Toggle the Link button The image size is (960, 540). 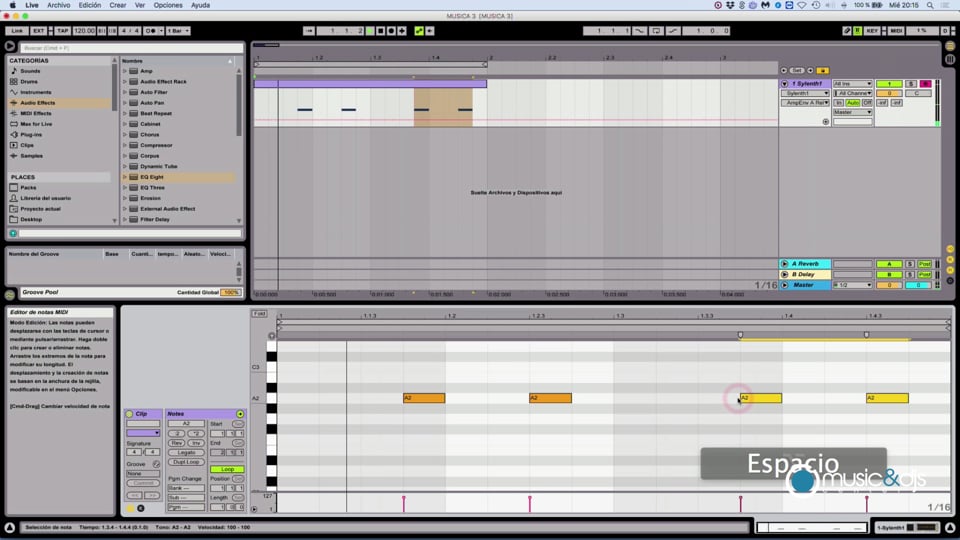pos(17,31)
